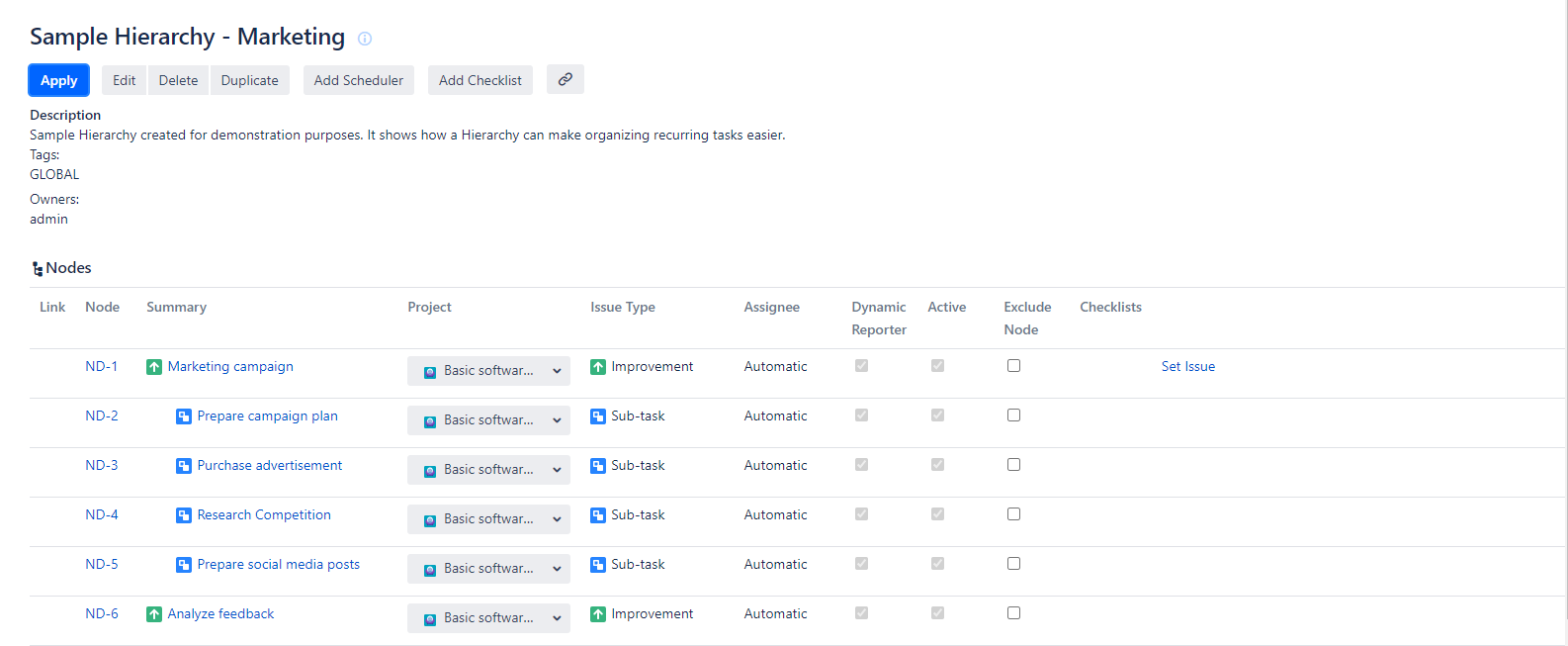This screenshot has height=646, width=1568.
Task: Expand Project dropdown in ND-4 row
Action: (488, 519)
